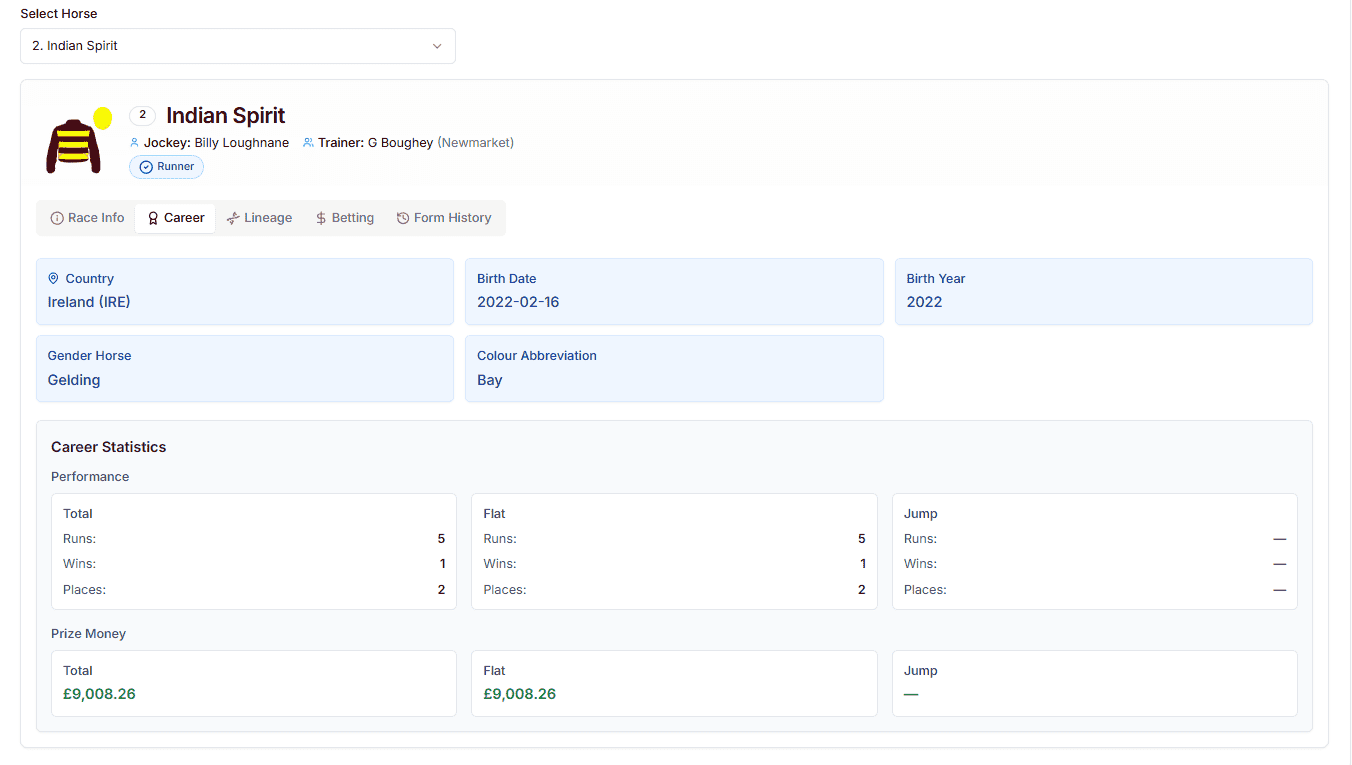
Task: Click the trainer people icon
Action: pos(309,143)
